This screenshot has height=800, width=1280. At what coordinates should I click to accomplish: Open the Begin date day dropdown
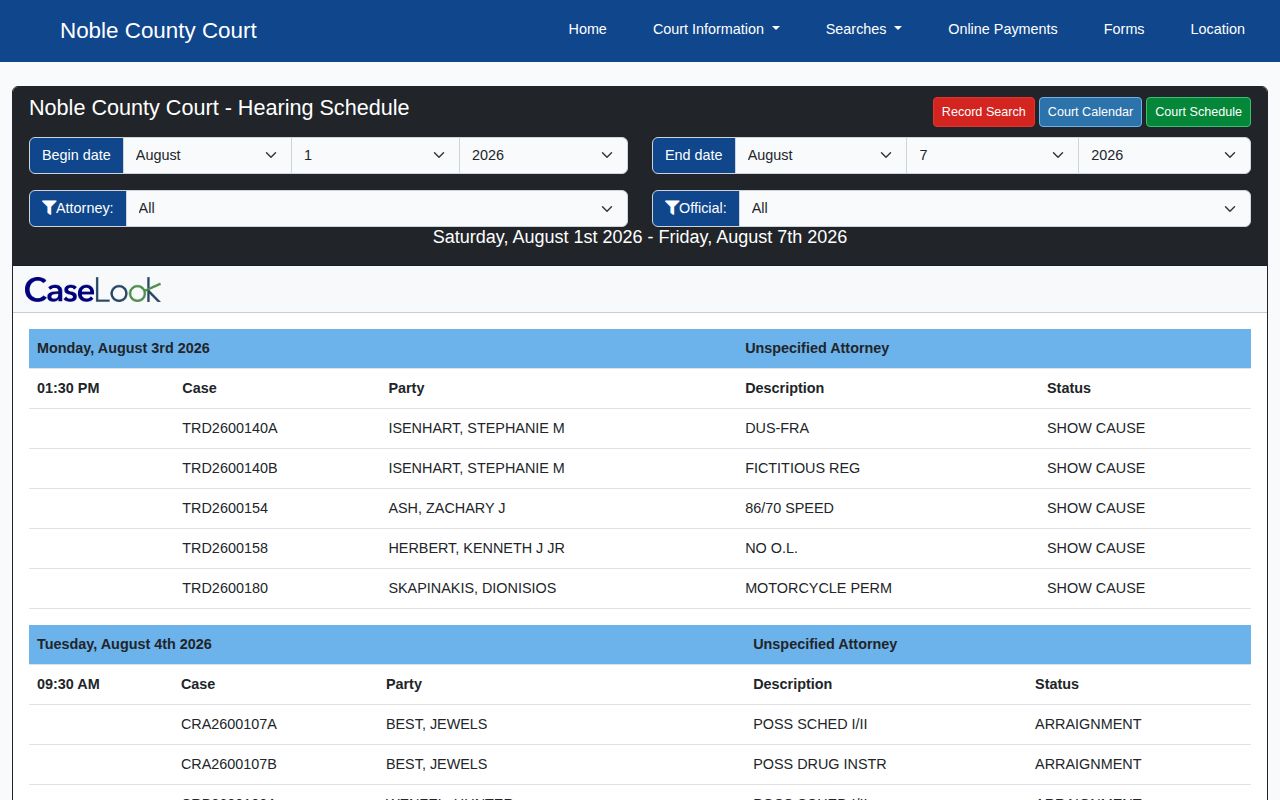(375, 155)
